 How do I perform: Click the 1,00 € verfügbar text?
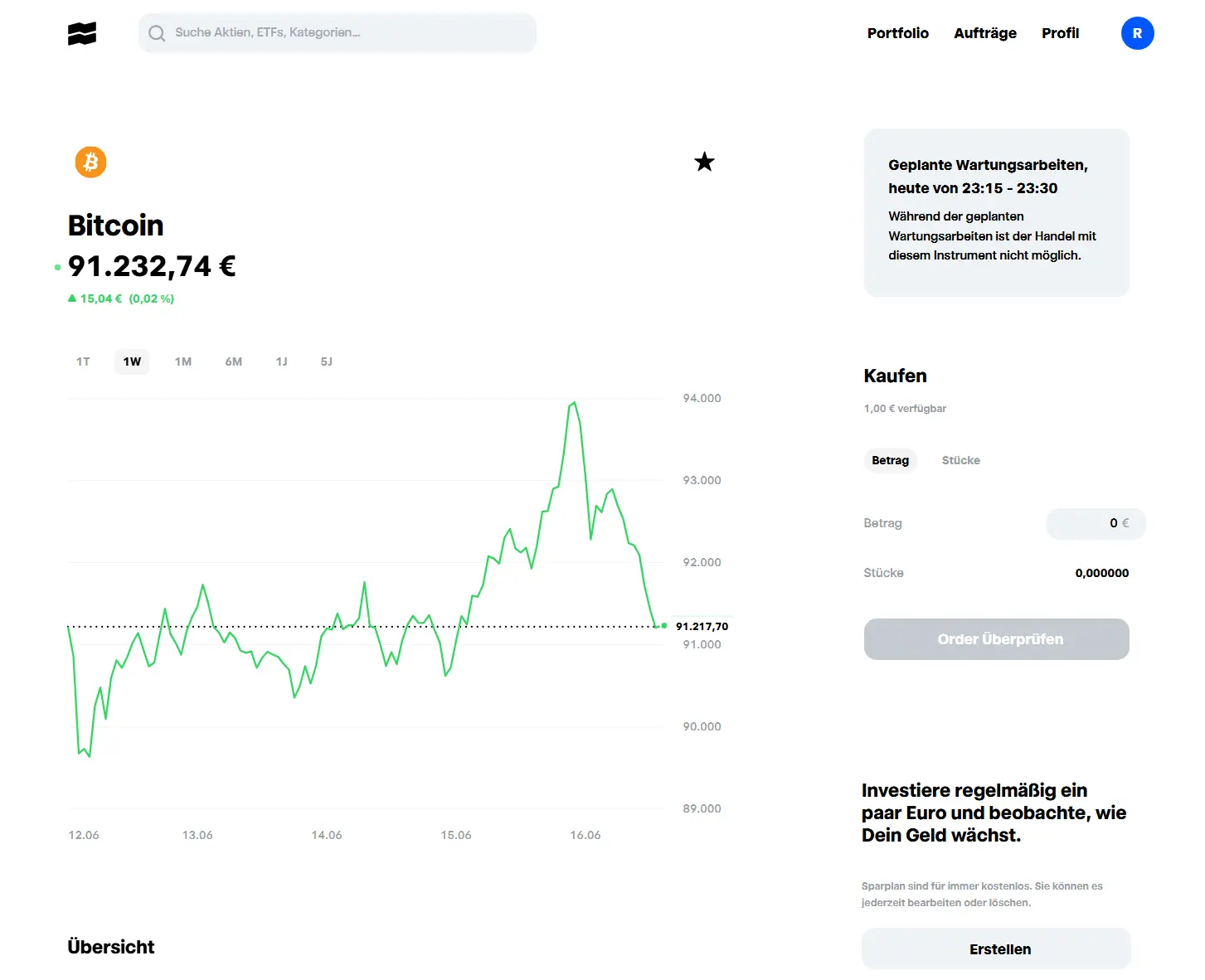(905, 409)
